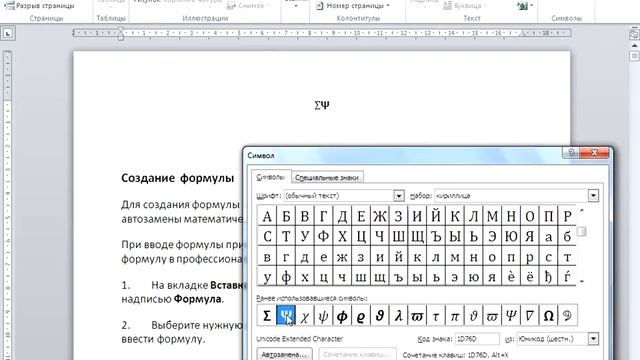Select uppercase Э in the symbol grid

pyautogui.click(x=492, y=236)
